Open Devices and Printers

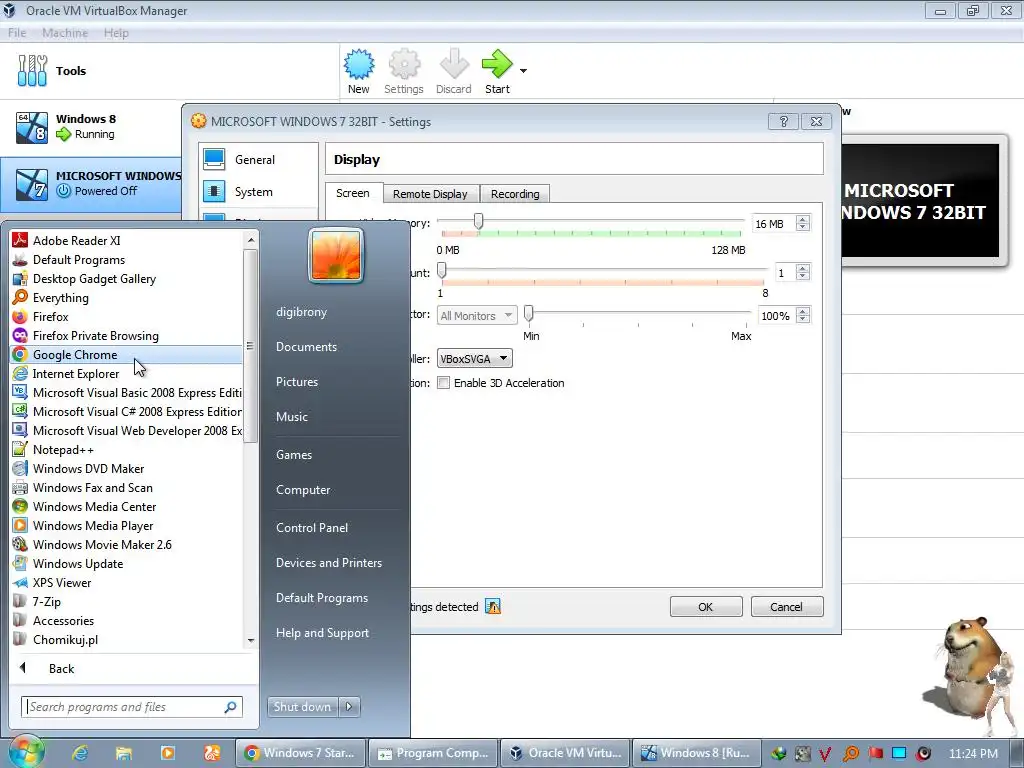tap(328, 563)
